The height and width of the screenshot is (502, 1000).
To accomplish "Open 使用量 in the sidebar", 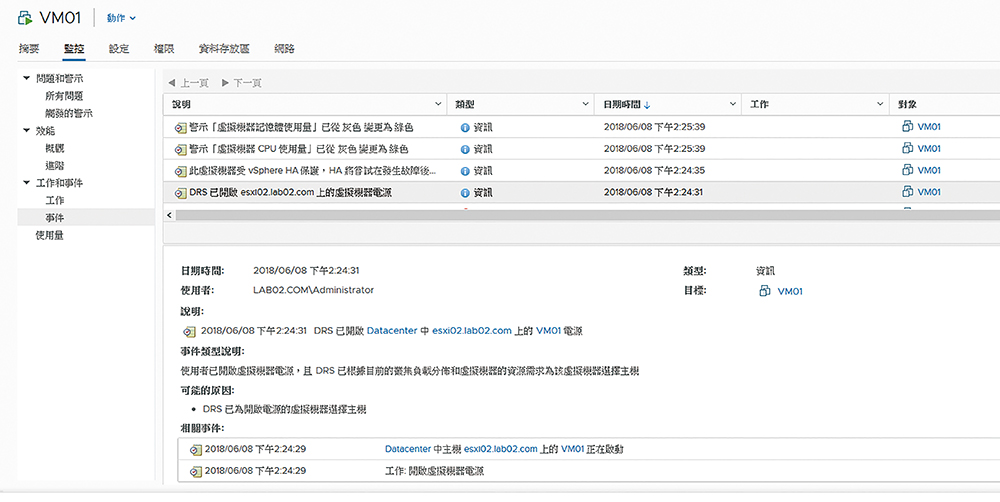I will [49, 235].
